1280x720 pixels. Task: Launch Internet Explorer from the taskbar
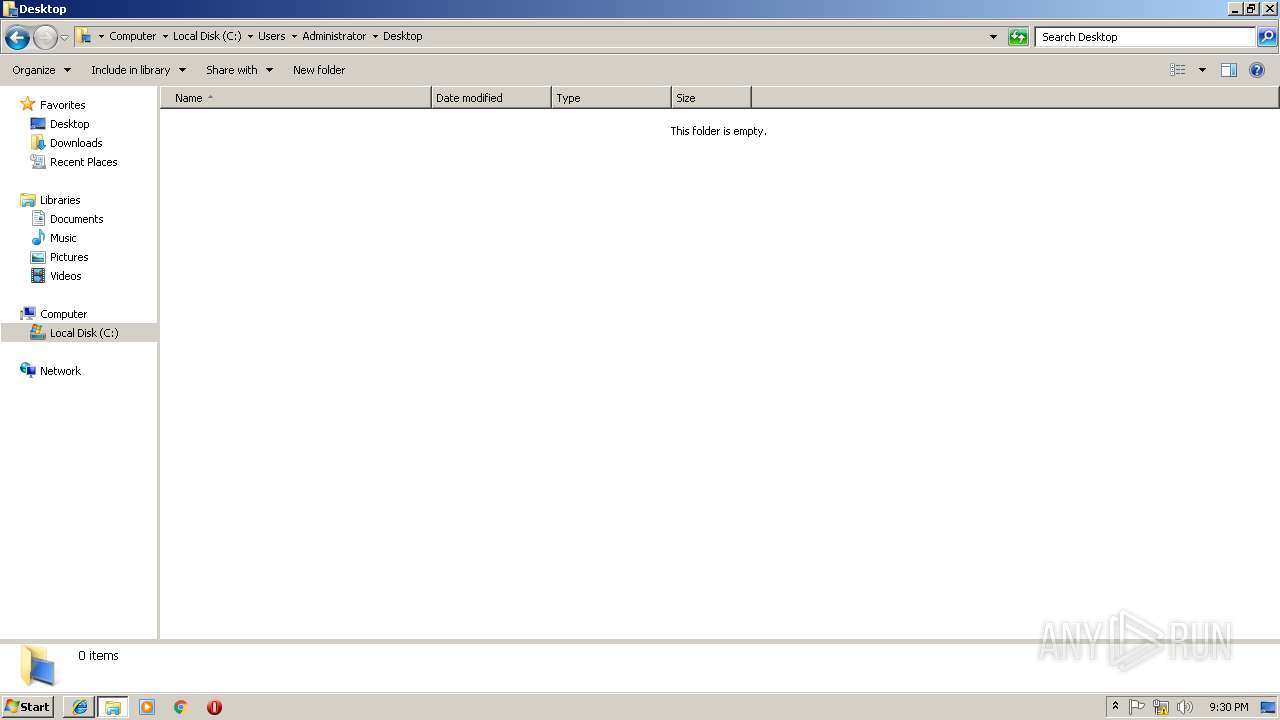[80, 707]
